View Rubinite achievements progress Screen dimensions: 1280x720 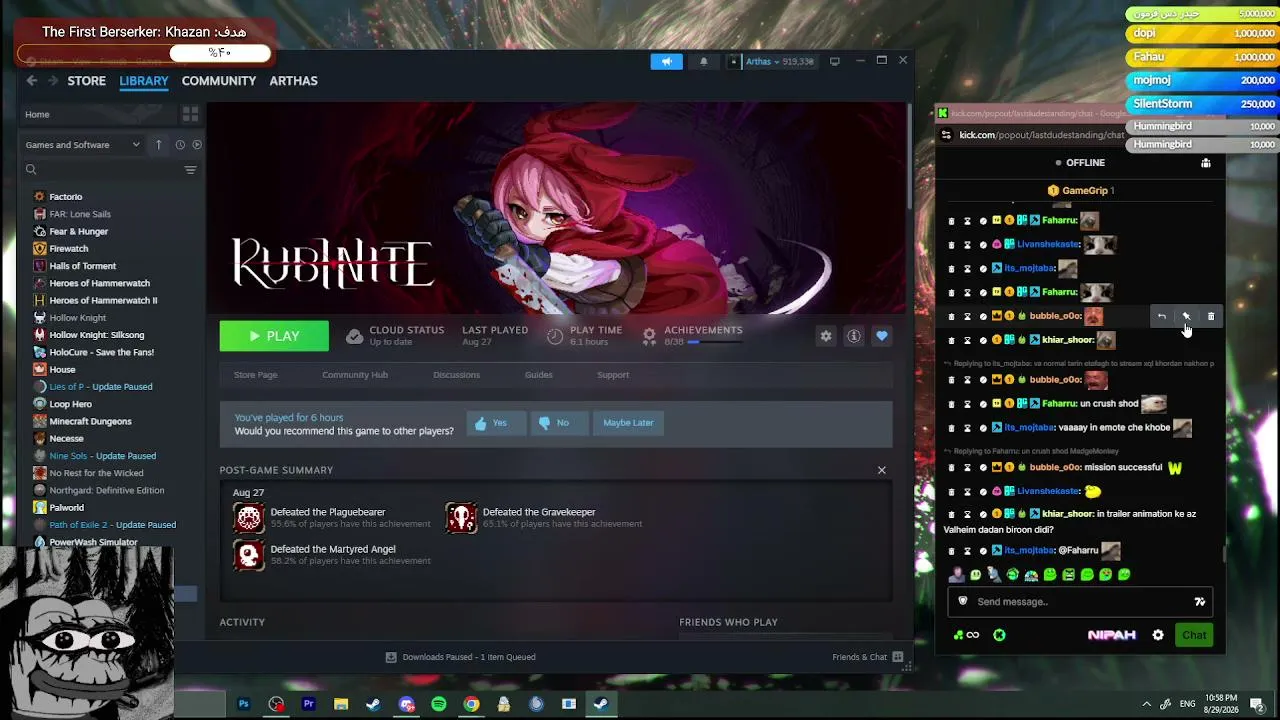[692, 335]
